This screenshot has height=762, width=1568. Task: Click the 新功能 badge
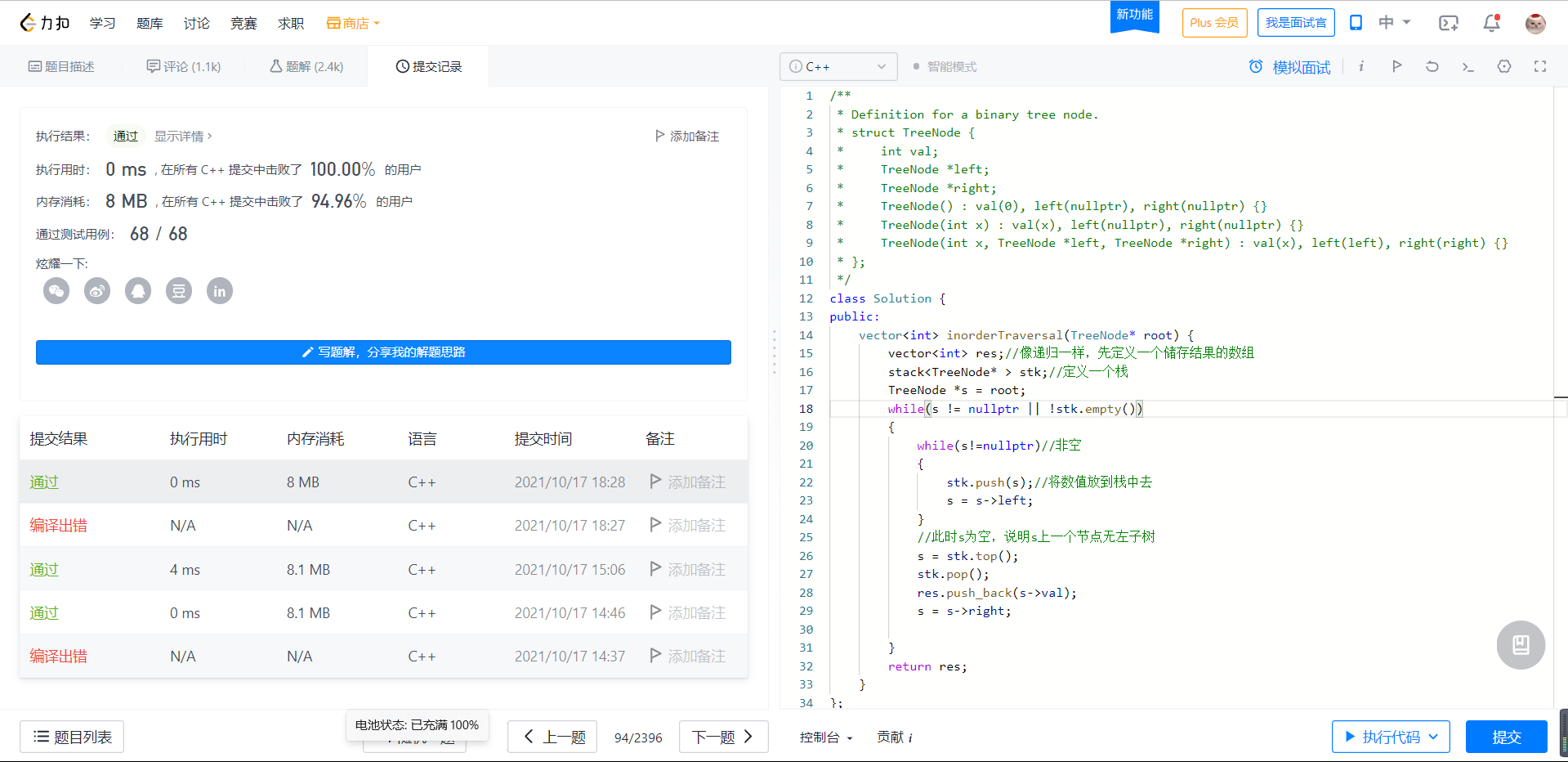[x=1134, y=16]
